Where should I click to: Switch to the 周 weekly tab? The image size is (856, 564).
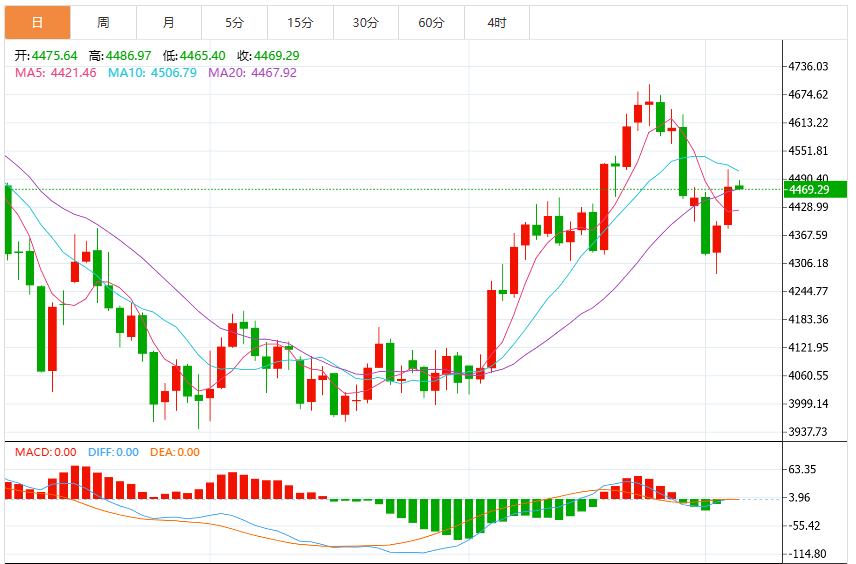point(103,22)
